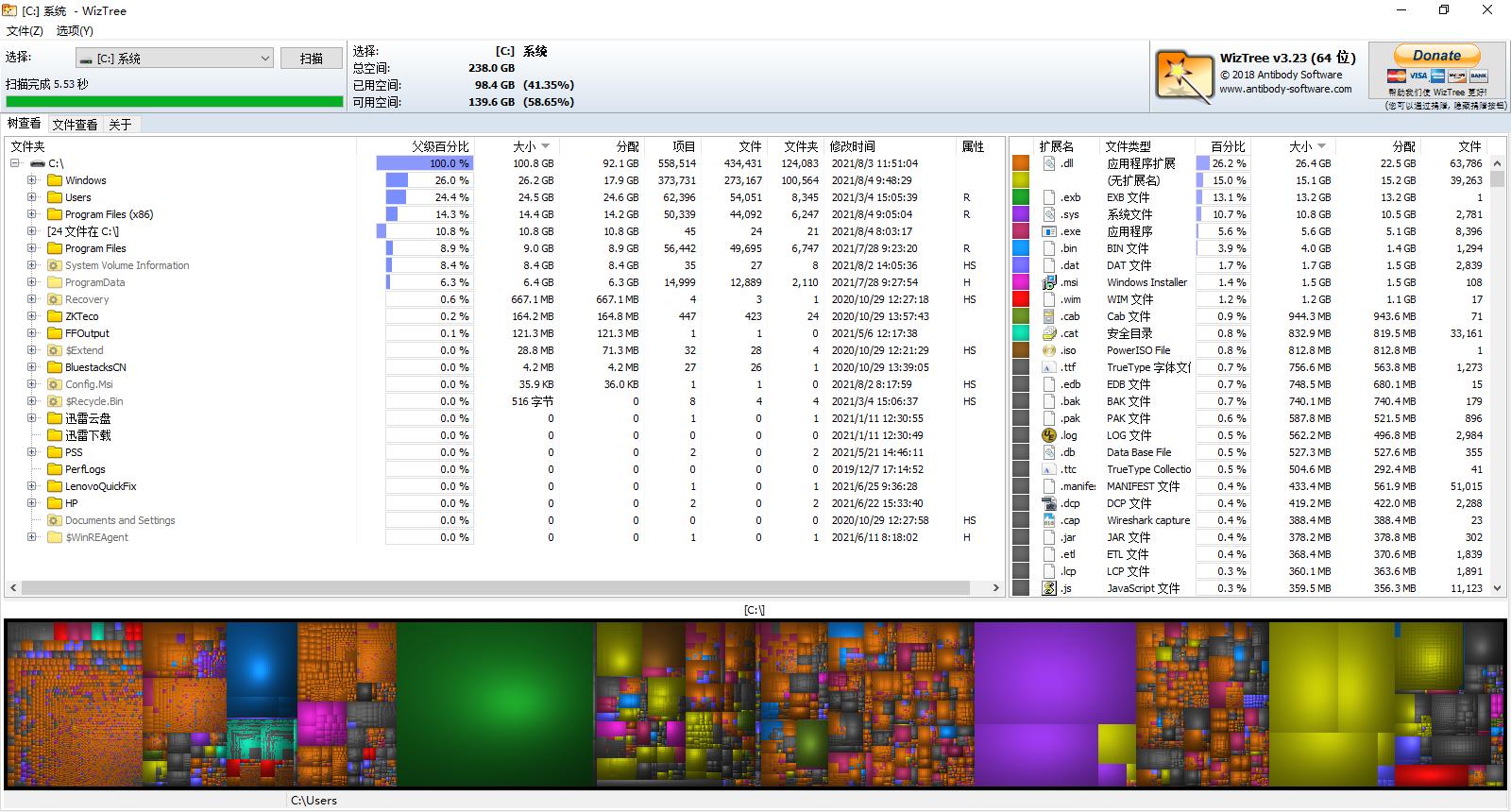Click the Windows folder icon
This screenshot has height=812, width=1511.
tap(55, 180)
